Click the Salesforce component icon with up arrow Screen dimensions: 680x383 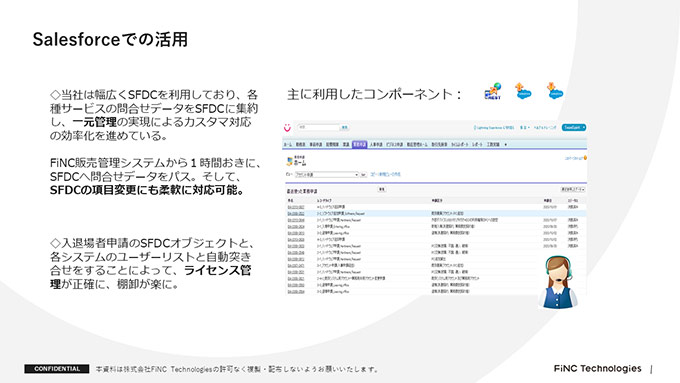coord(523,91)
